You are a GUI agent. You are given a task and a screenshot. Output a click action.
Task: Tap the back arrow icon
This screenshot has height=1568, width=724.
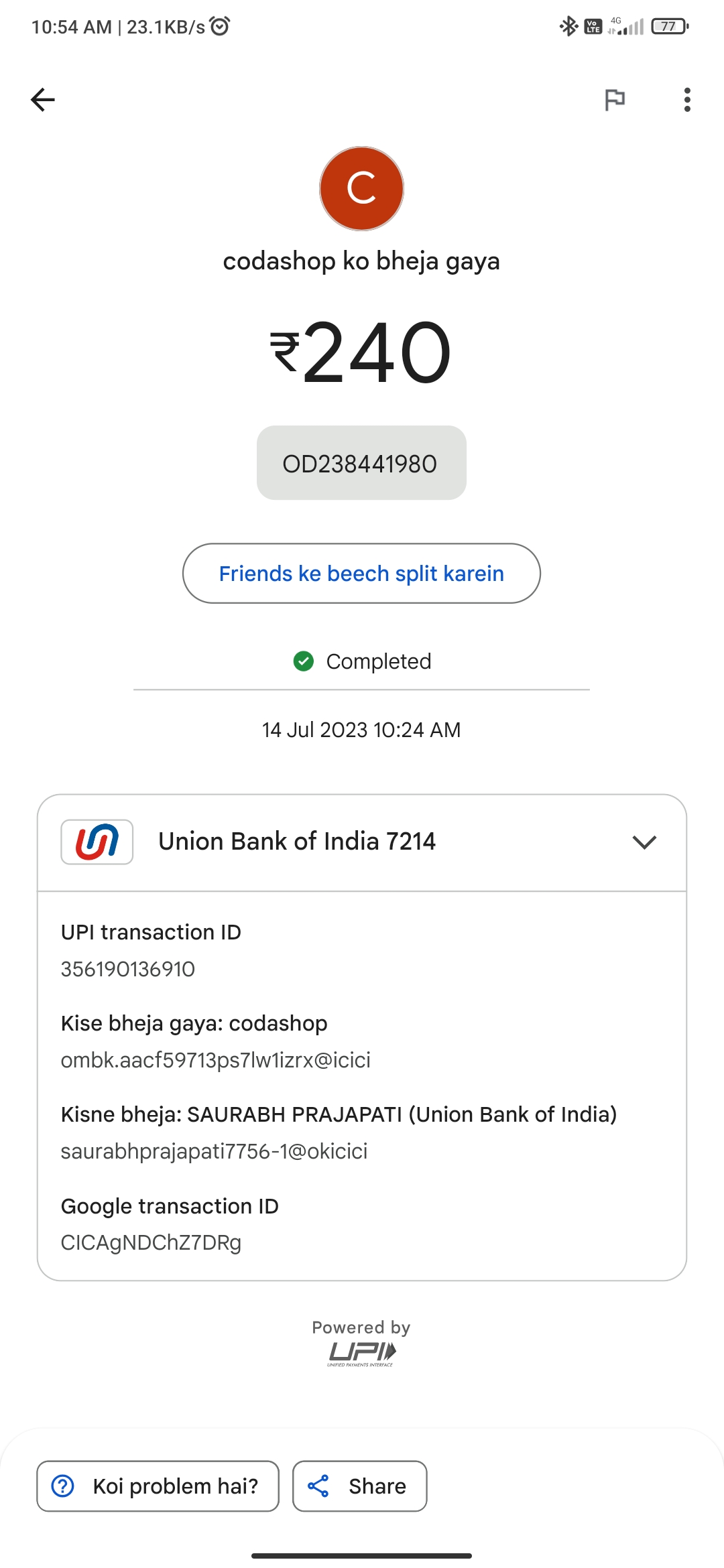coord(43,100)
